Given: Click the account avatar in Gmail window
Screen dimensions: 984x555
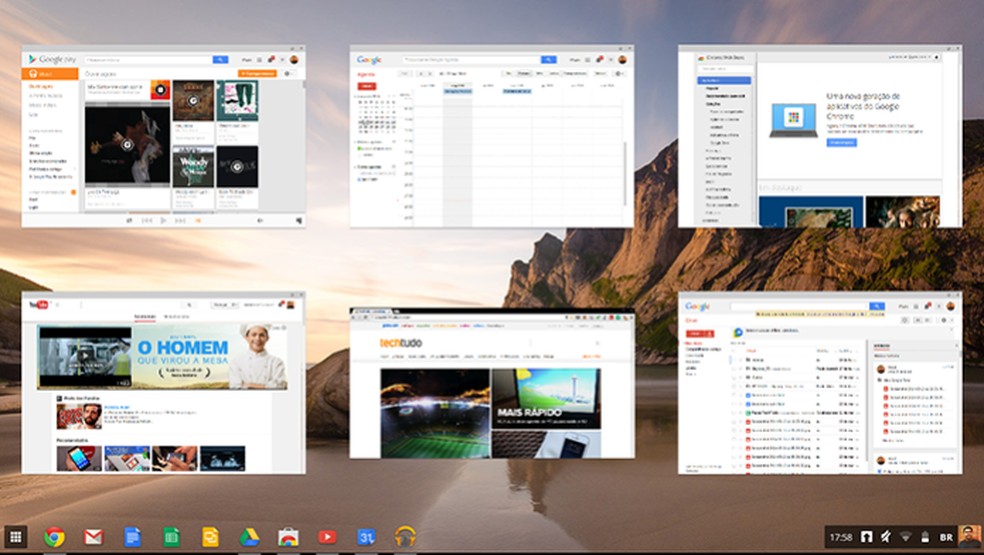Looking at the screenshot, I should 950,306.
